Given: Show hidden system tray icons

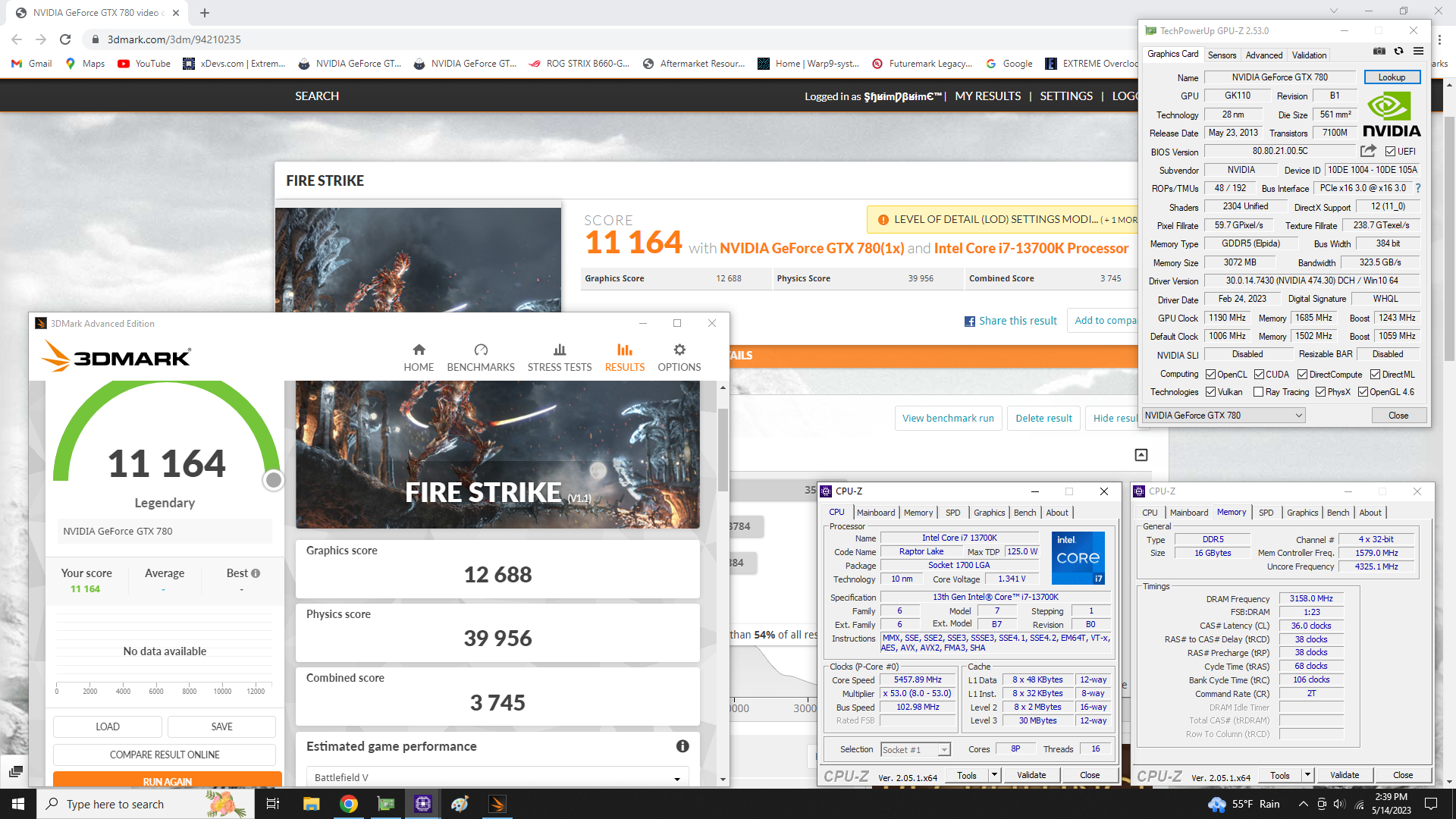Looking at the screenshot, I should (1303, 804).
